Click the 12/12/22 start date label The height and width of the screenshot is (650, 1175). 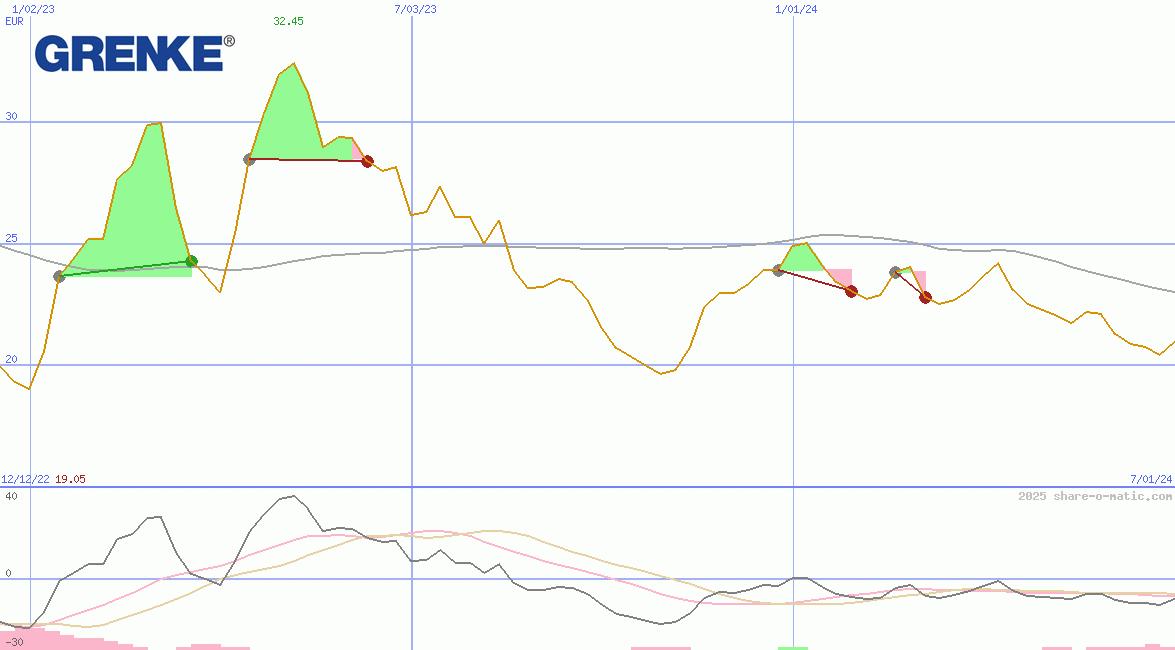(26, 479)
